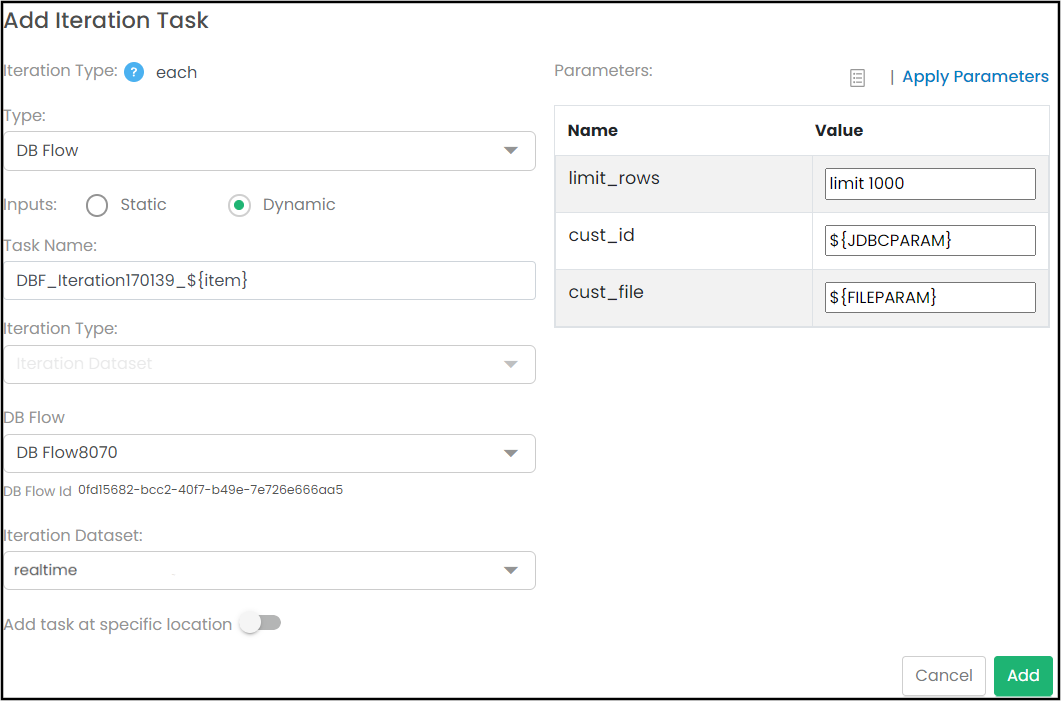
Task: Select the Static inputs radio button
Action: pyautogui.click(x=97, y=205)
